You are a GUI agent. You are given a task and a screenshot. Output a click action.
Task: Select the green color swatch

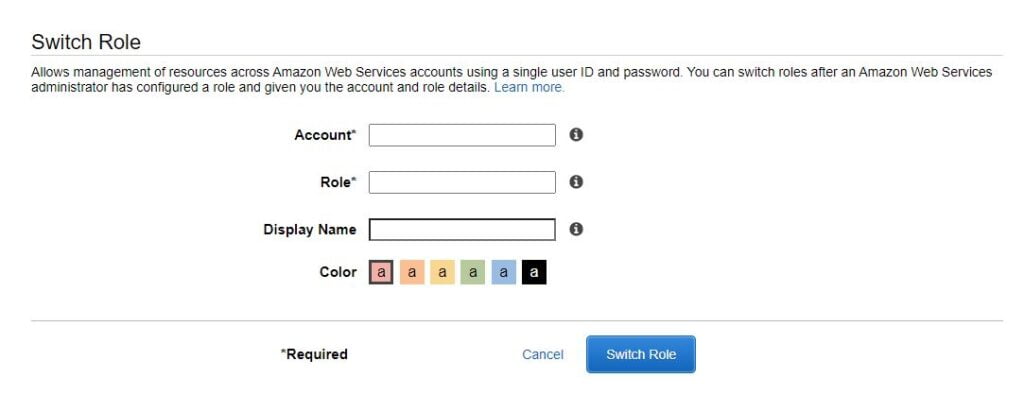473,272
